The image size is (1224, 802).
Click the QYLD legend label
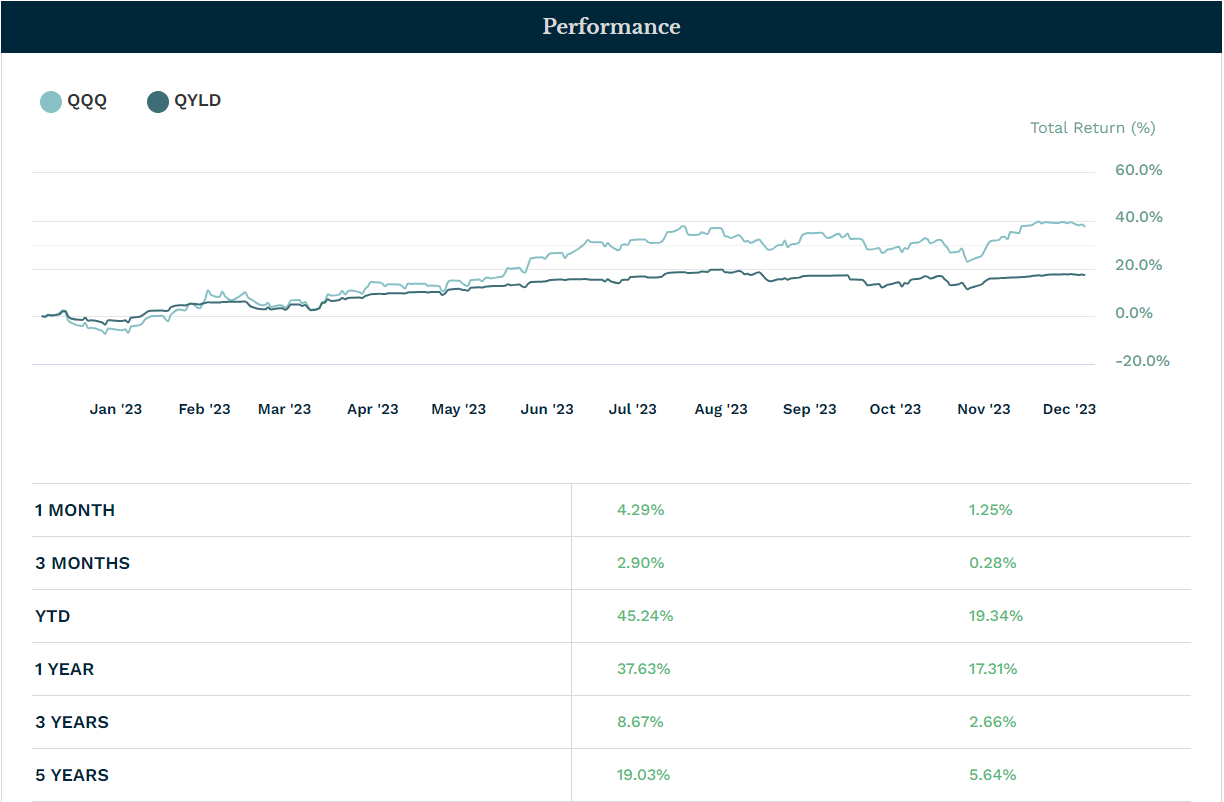198,101
